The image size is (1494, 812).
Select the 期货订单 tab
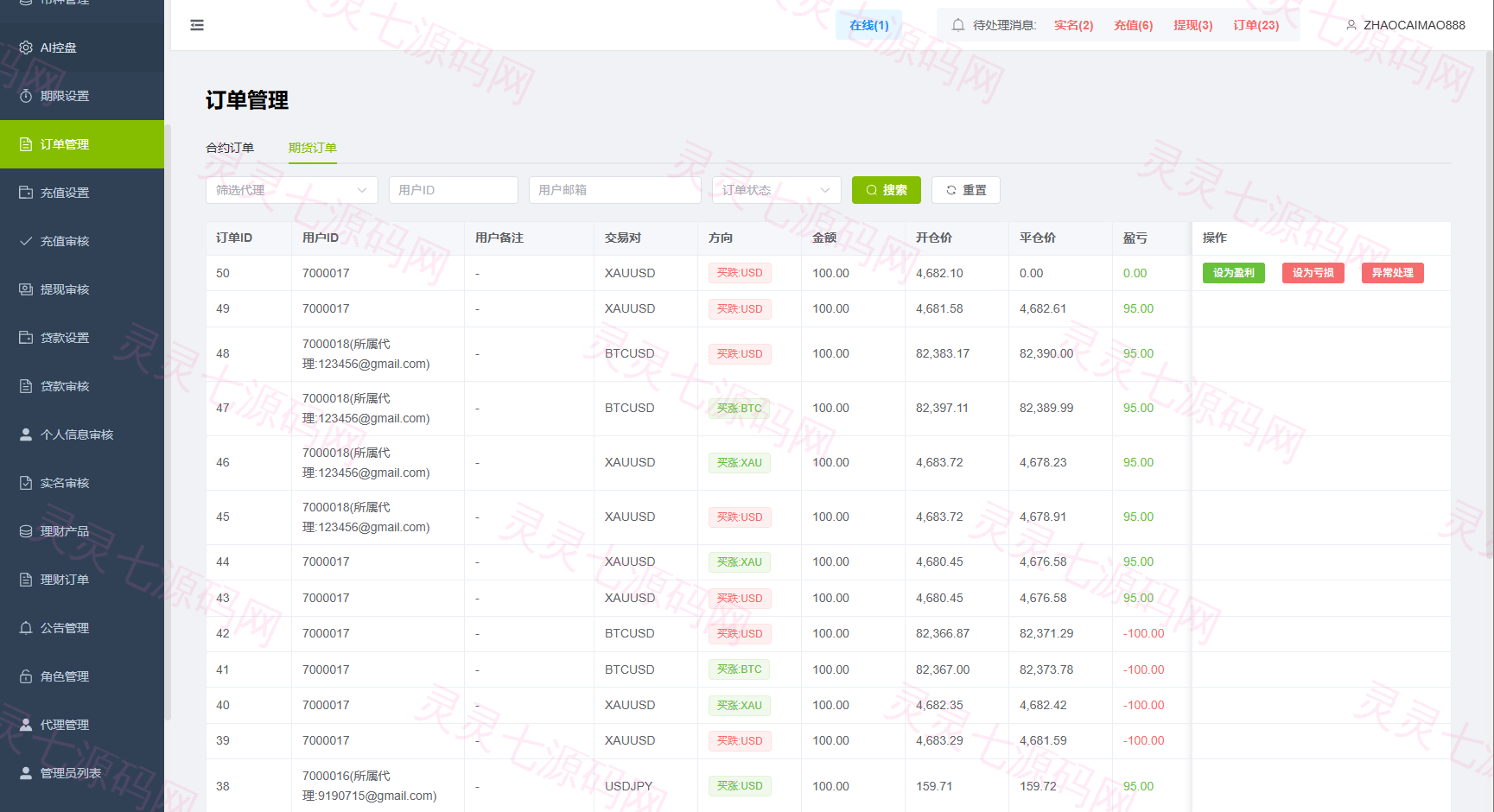pos(313,148)
